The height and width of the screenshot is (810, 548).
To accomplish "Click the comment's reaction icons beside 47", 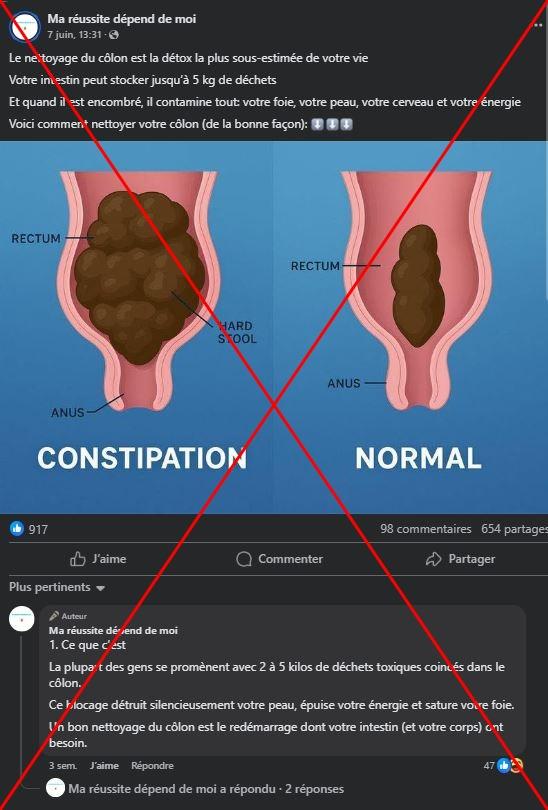I will coord(509,766).
